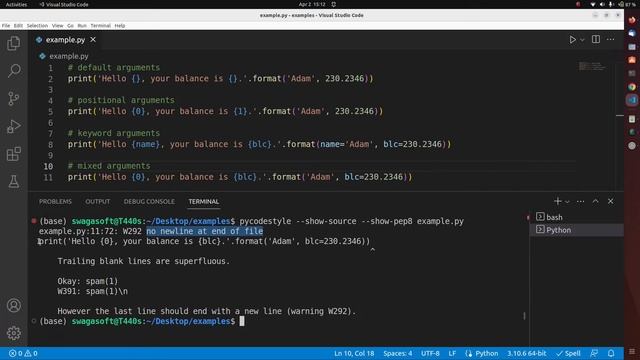Open the View menu
The image size is (640, 360).
58,26
